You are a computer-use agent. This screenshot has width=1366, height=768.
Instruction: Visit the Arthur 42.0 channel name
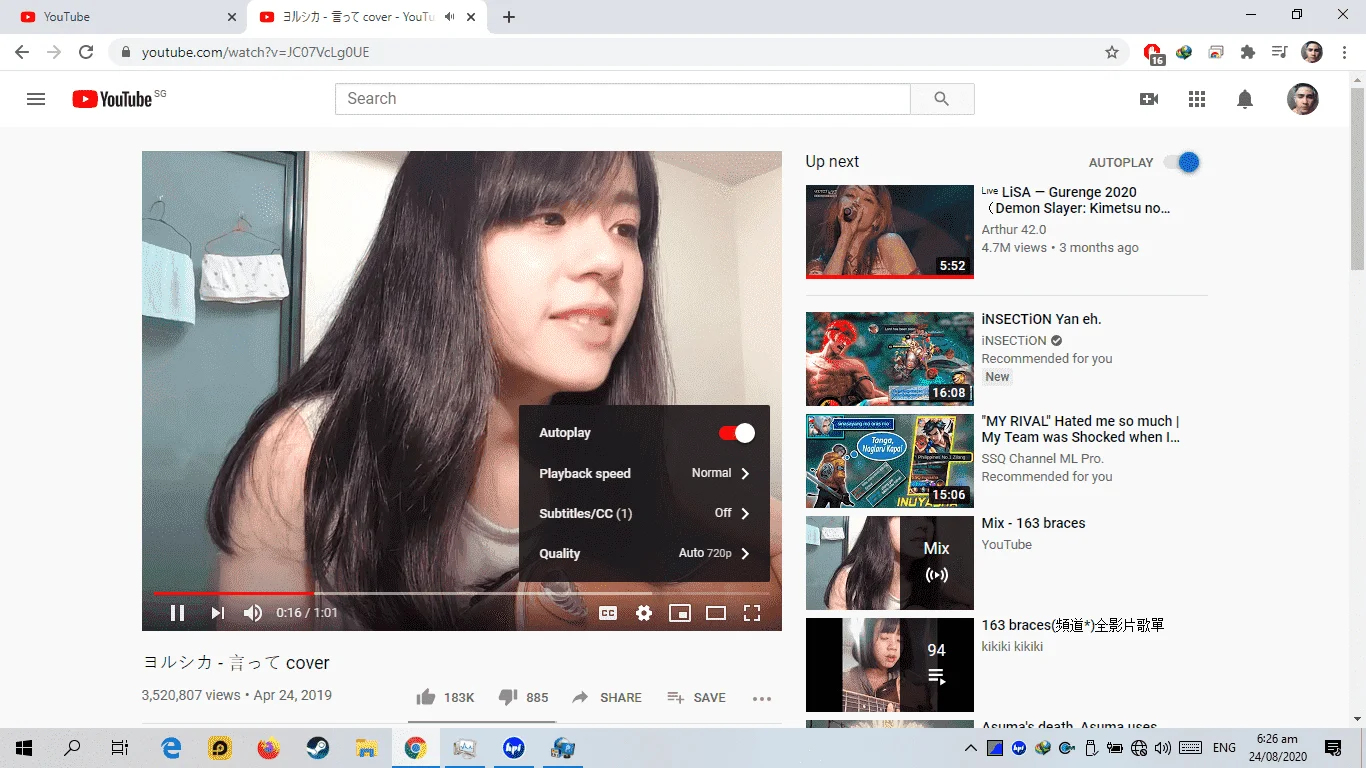(1014, 230)
